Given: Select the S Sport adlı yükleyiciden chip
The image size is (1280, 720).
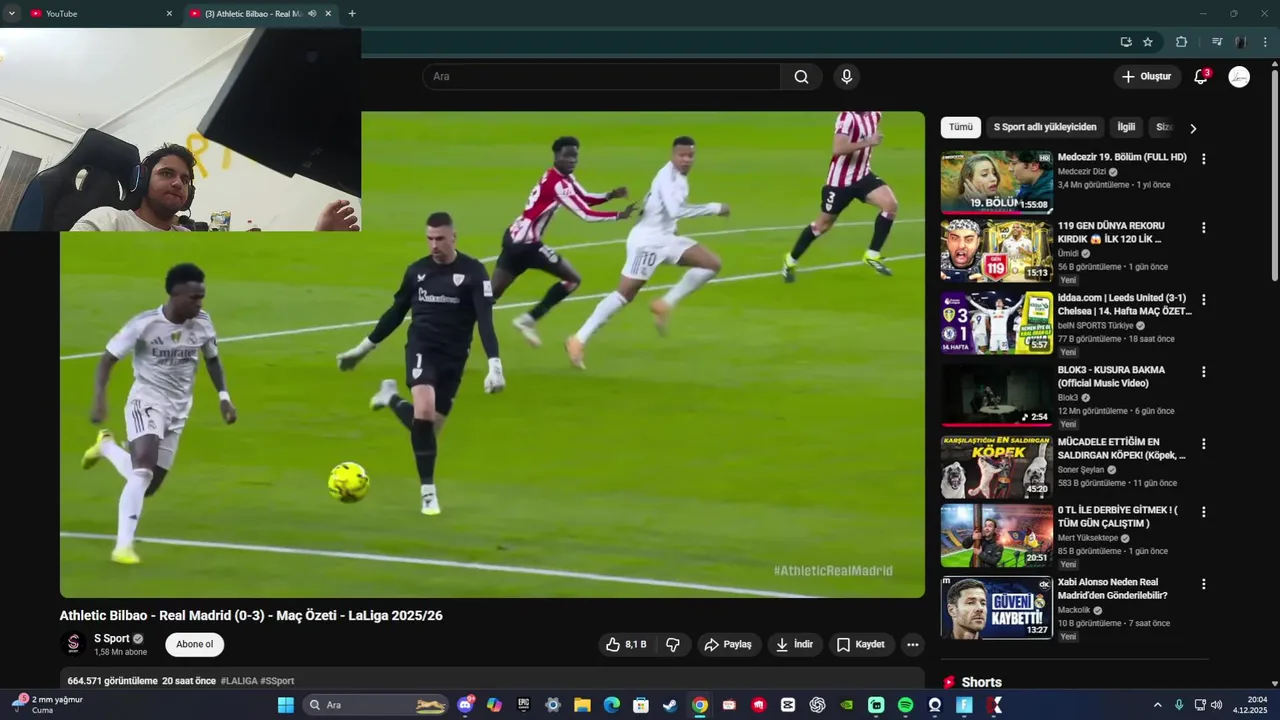Looking at the screenshot, I should pos(1045,128).
